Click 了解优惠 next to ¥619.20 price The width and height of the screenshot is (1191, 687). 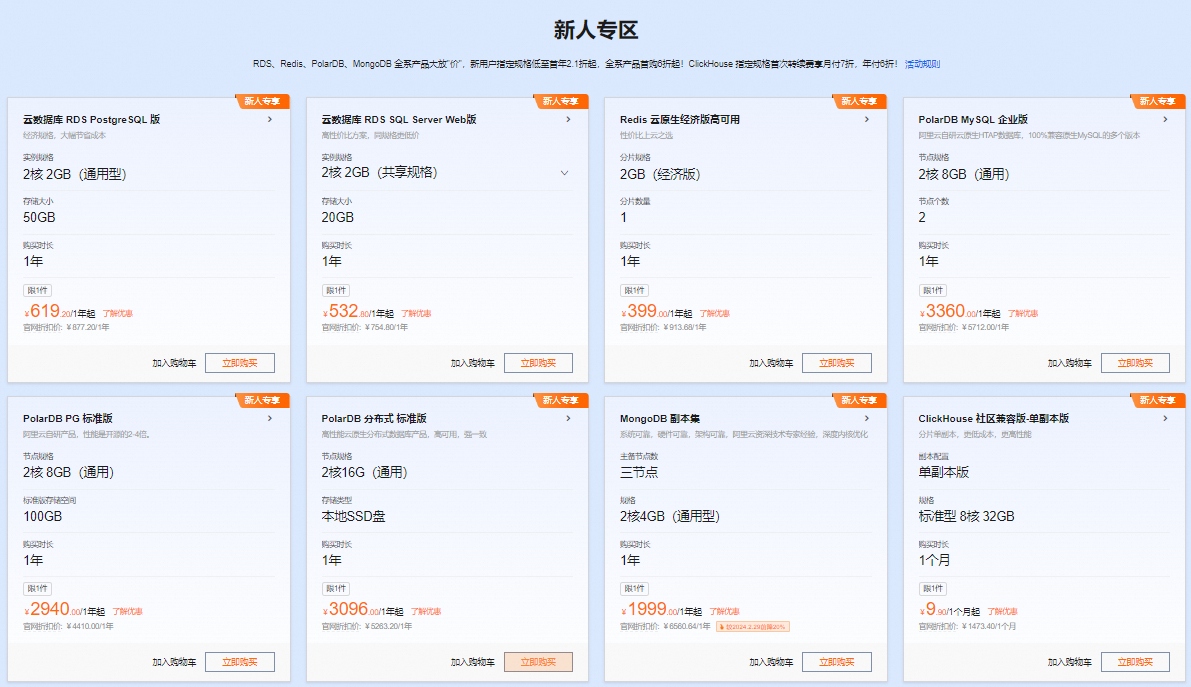118,313
